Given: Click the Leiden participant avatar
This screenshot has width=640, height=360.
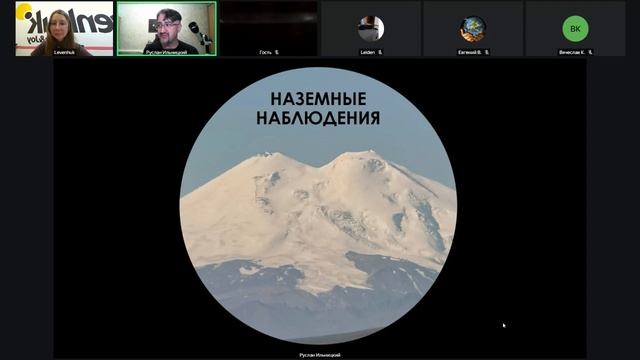Looking at the screenshot, I should click(x=371, y=29).
